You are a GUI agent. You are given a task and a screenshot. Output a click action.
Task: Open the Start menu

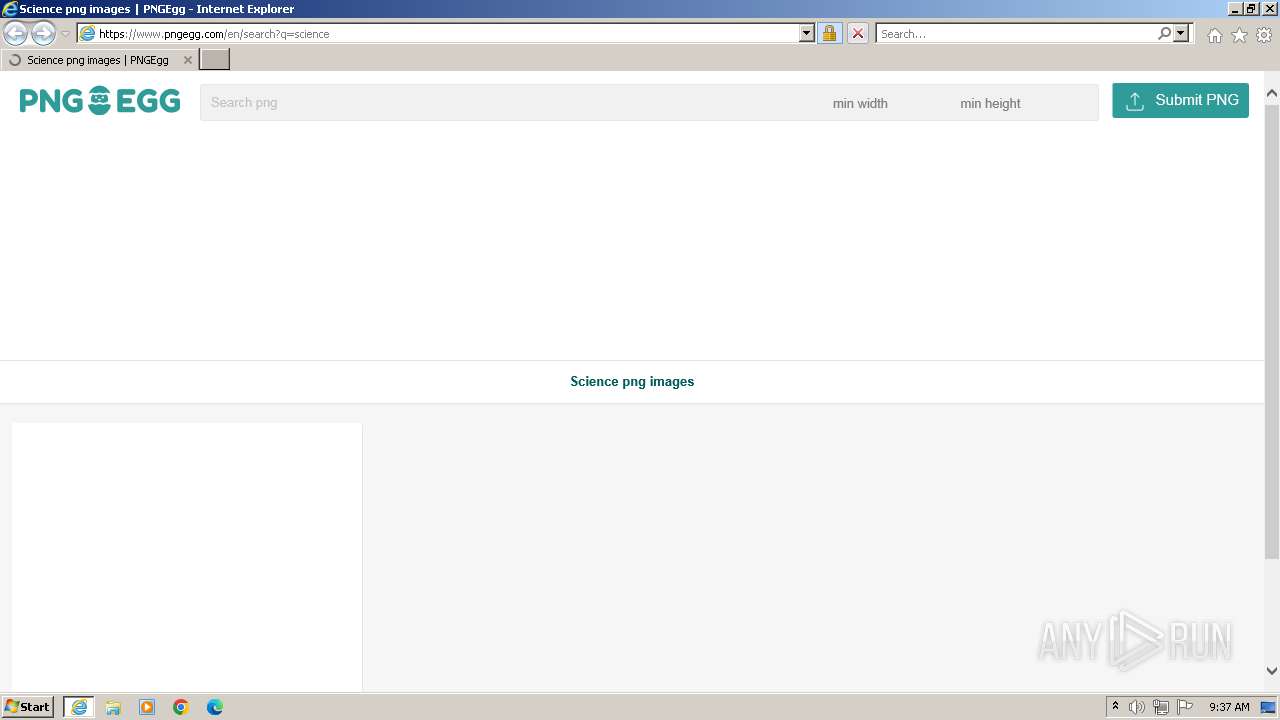point(28,706)
